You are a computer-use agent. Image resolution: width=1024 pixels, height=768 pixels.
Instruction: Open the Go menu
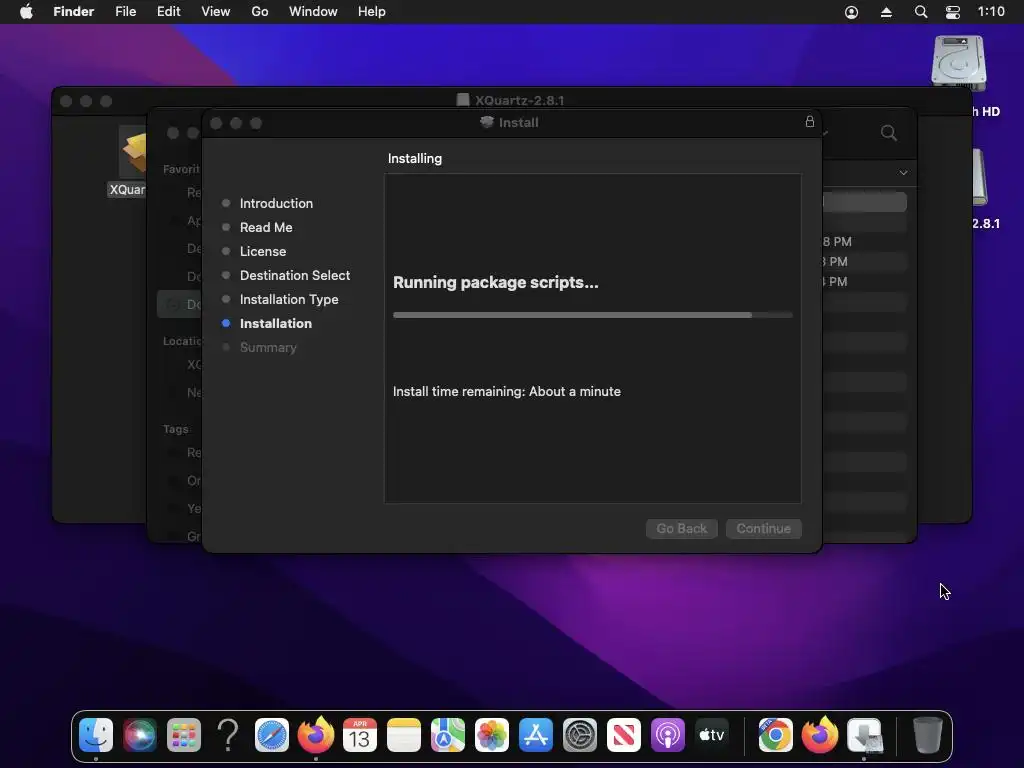pos(260,12)
